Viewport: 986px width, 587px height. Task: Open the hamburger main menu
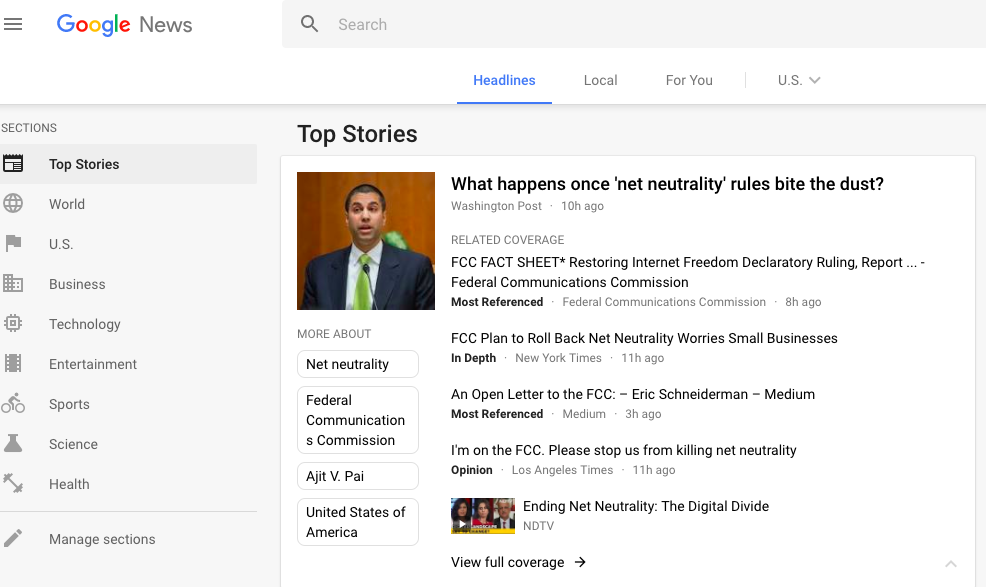pos(13,25)
